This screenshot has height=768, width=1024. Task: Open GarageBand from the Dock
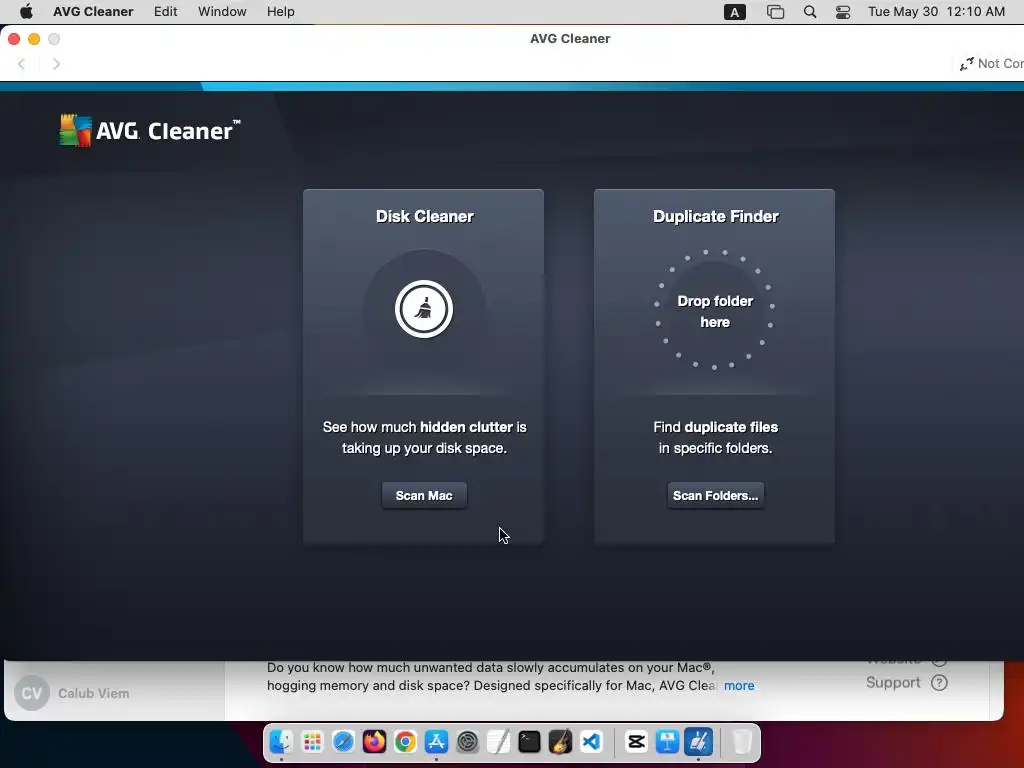[x=560, y=742]
